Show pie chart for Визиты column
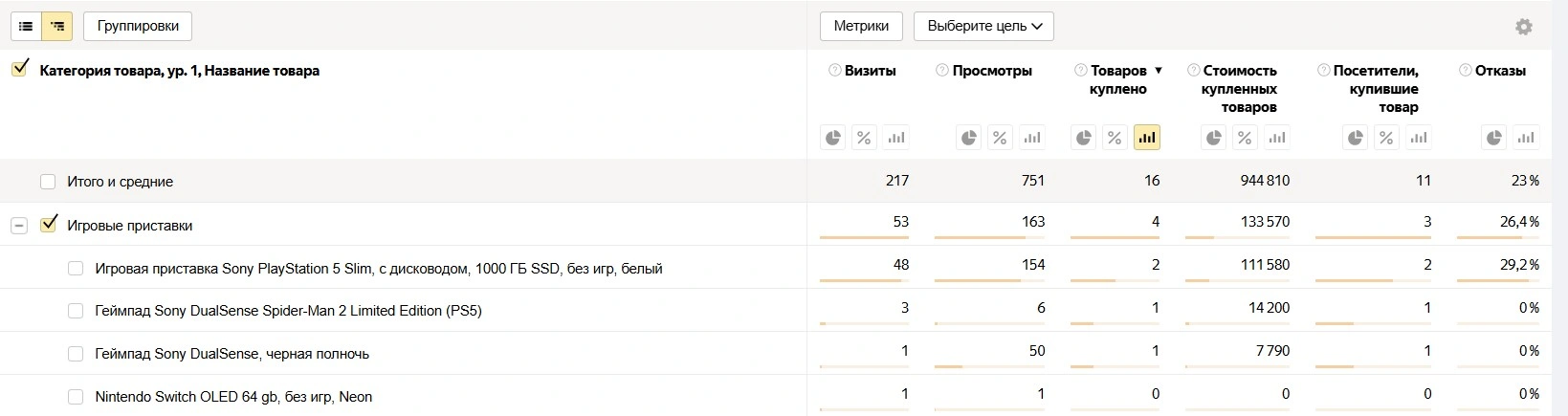Screen dimensions: 1568x416 click(x=833, y=138)
